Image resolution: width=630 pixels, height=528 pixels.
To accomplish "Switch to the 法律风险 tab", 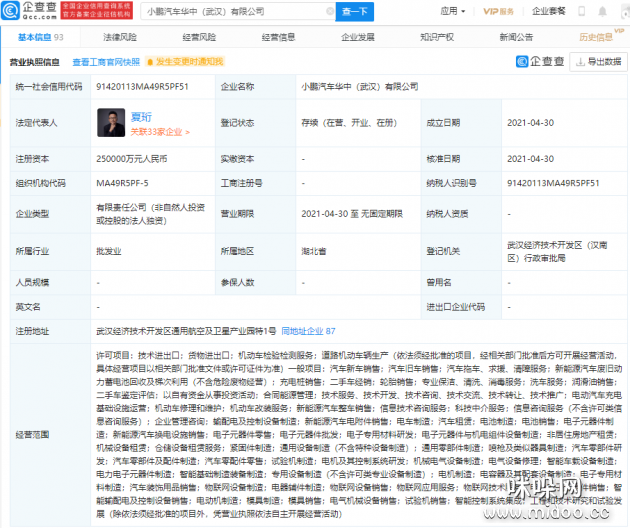I will coord(120,37).
